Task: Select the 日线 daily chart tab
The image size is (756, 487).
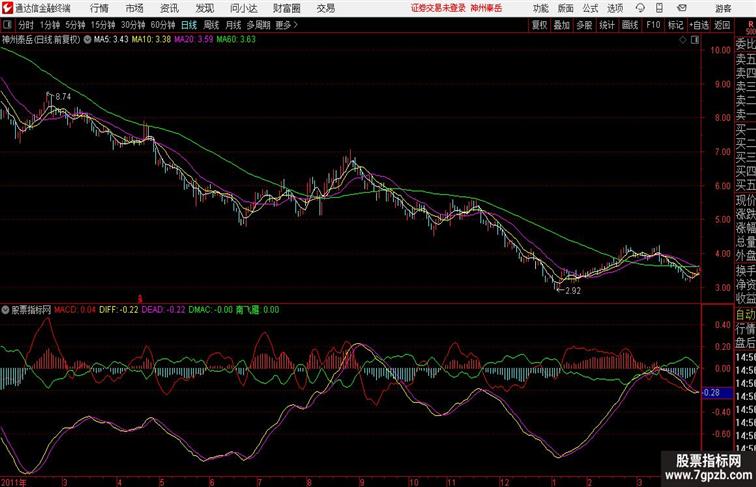Action: point(189,25)
